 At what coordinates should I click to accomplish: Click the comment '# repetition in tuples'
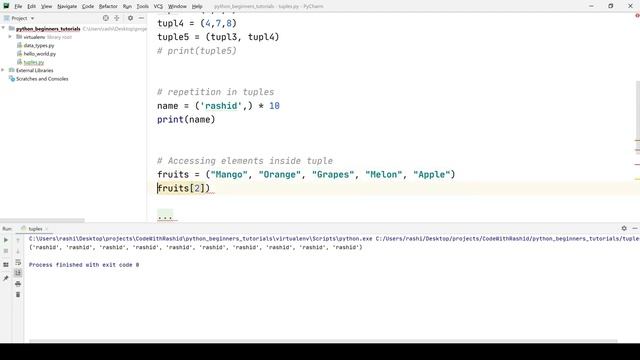coord(216,92)
